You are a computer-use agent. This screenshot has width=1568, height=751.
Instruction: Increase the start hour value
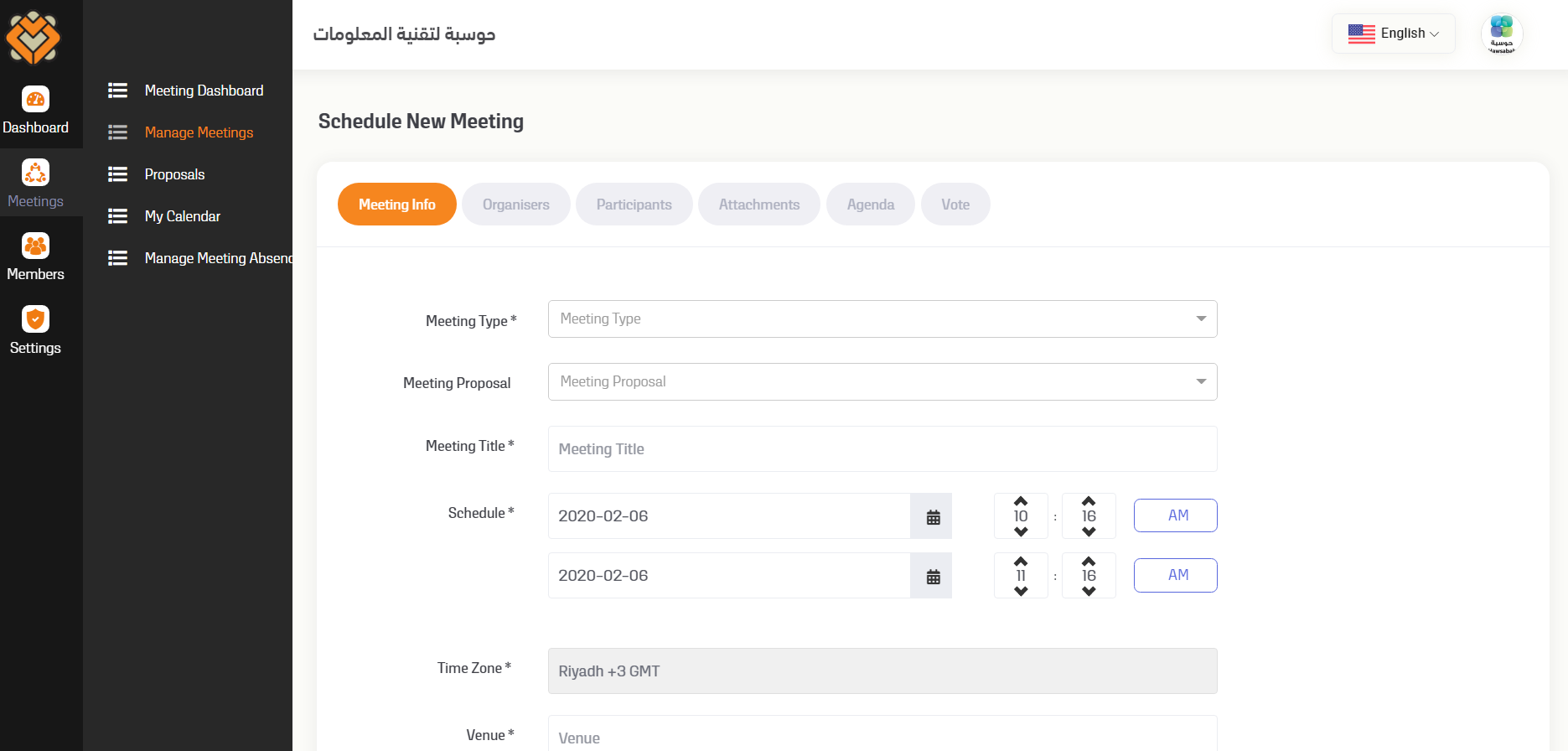1021,501
